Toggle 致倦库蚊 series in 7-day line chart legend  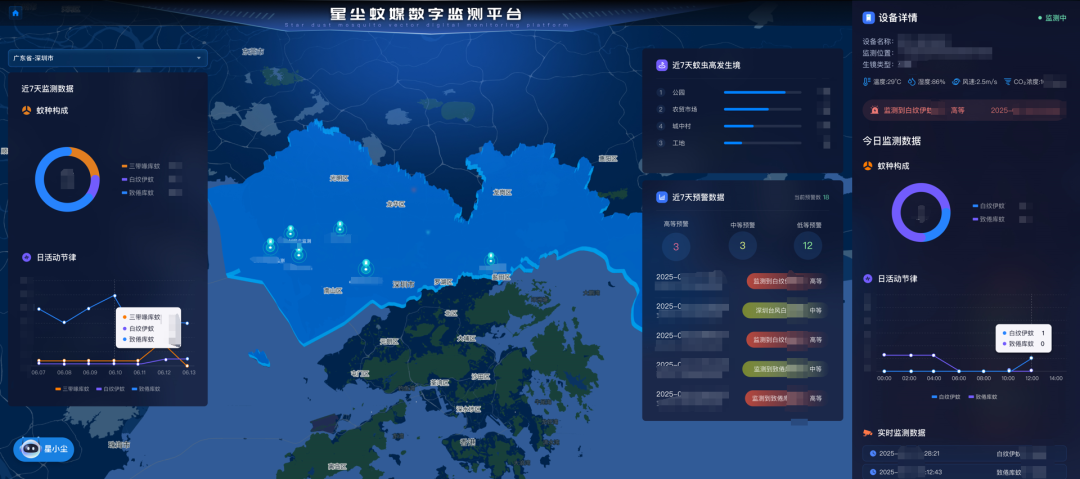tap(145, 389)
